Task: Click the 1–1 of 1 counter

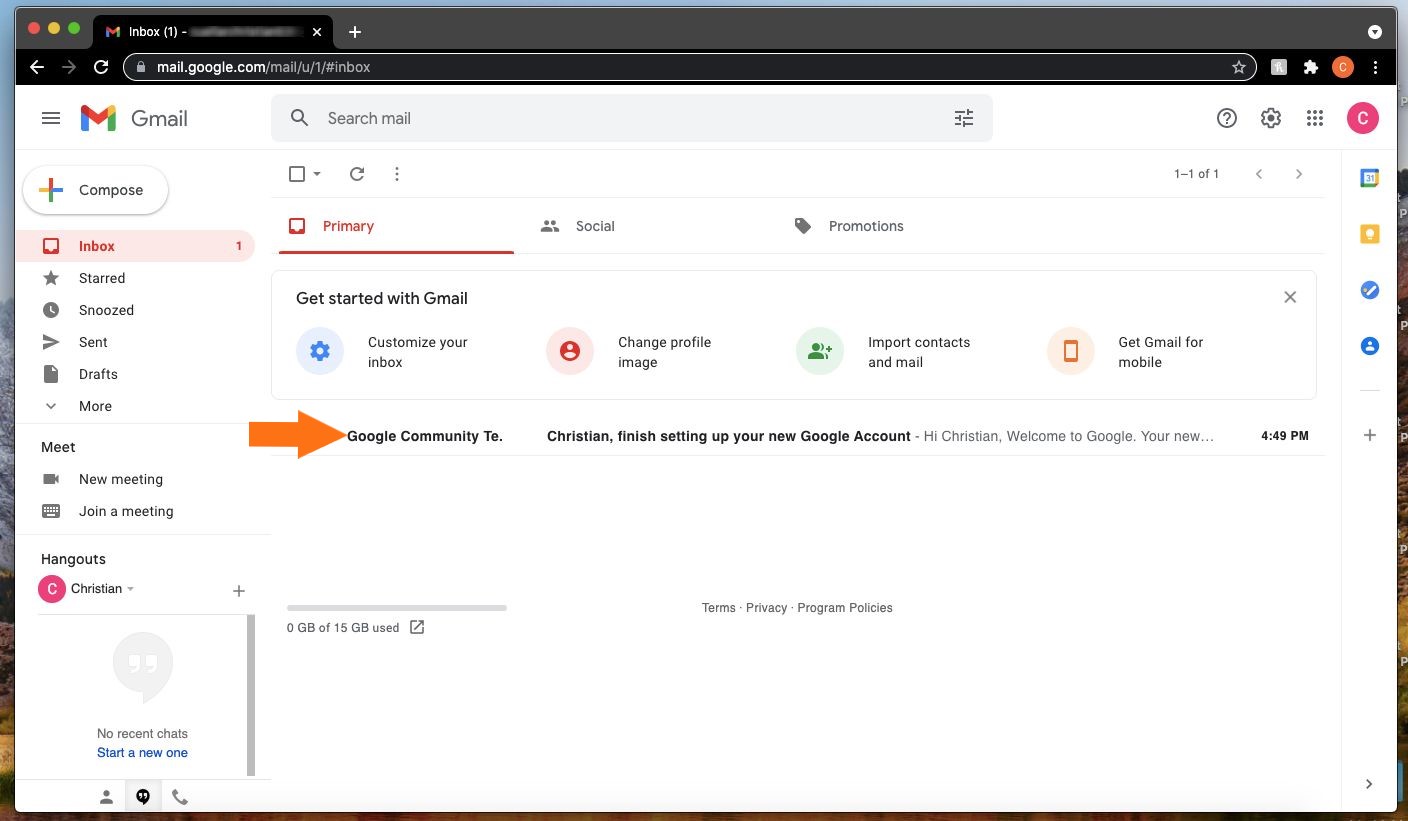Action: (x=1197, y=174)
